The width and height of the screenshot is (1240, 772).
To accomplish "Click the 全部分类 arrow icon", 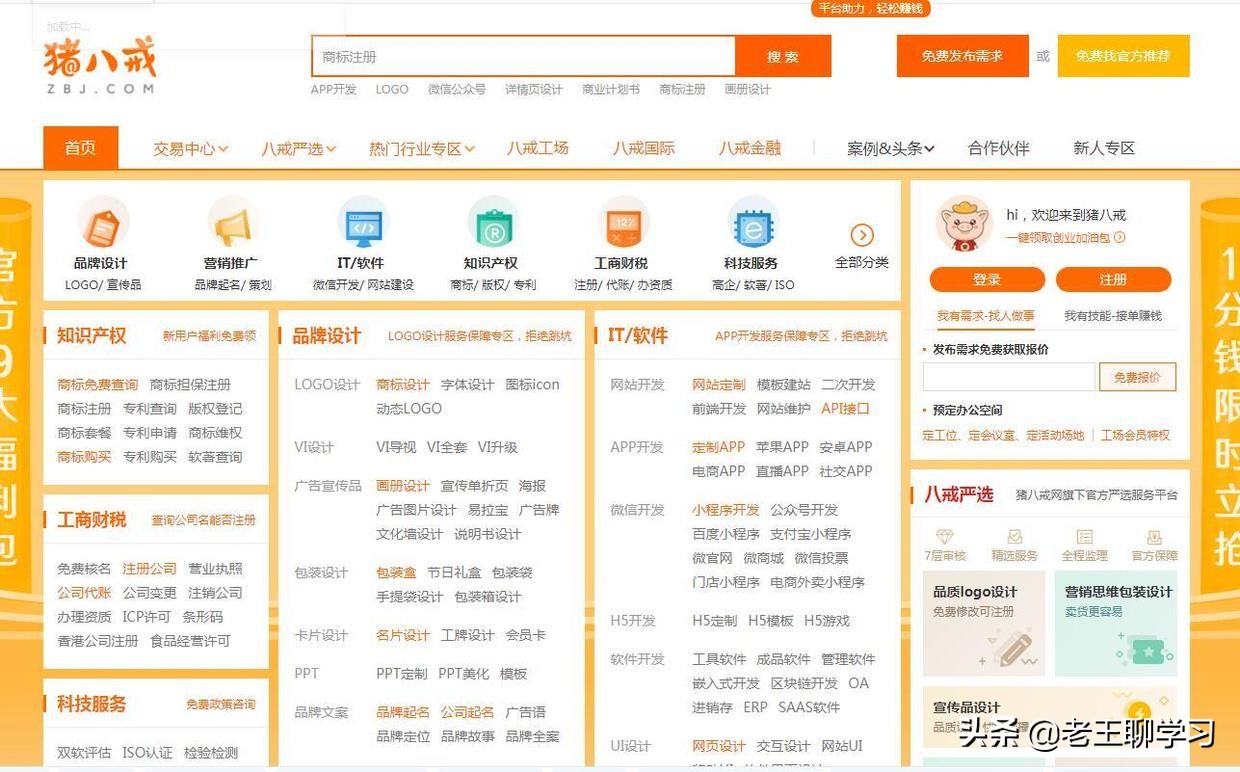I will [x=862, y=234].
